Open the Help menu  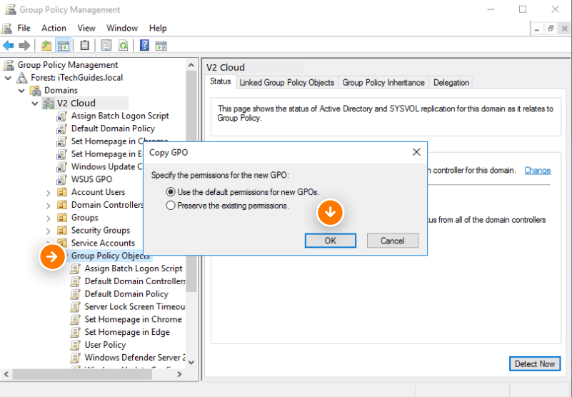[158, 28]
